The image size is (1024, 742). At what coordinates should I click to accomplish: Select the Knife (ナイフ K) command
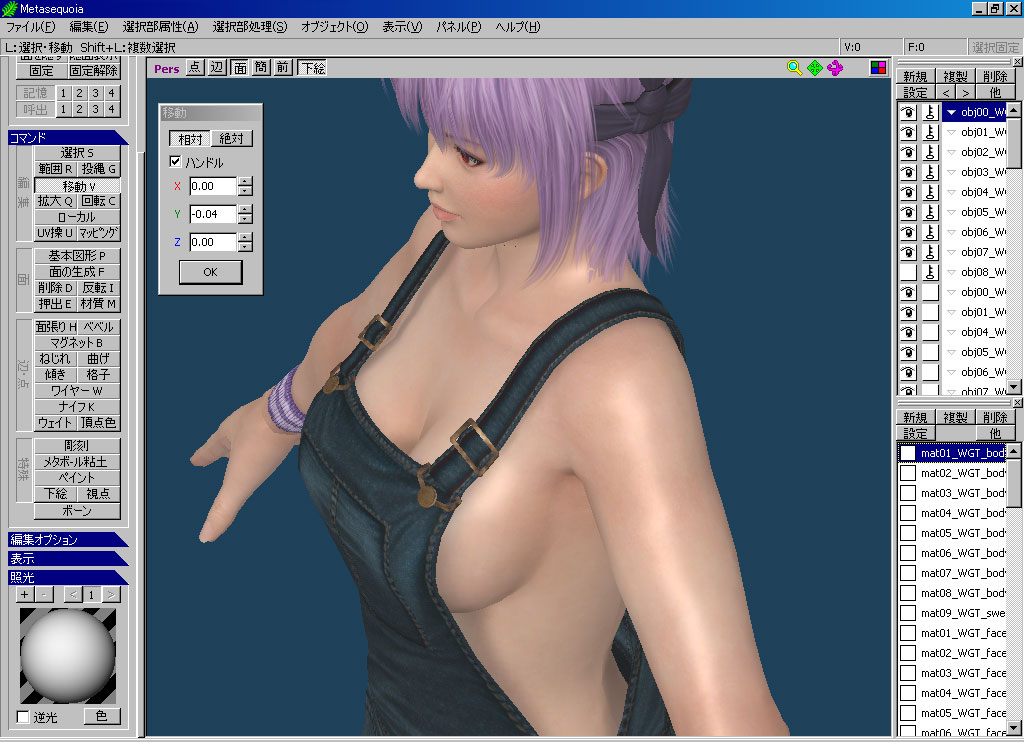[77, 406]
